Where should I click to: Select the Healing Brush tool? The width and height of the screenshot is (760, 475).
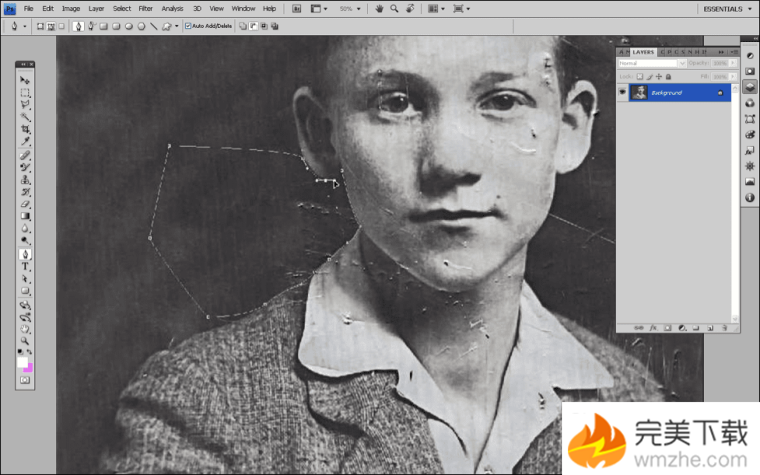pos(25,155)
